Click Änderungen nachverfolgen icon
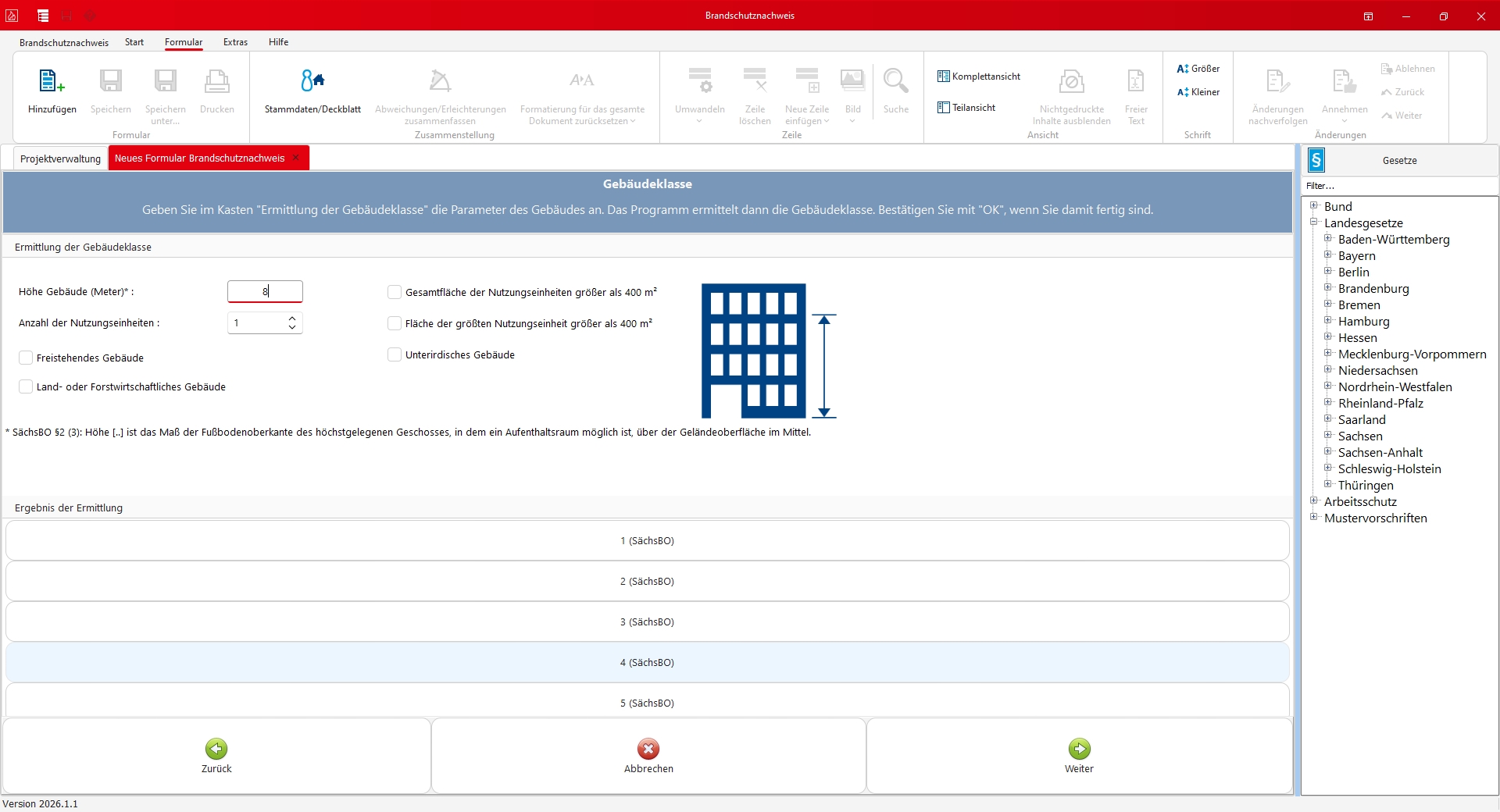 click(x=1277, y=80)
